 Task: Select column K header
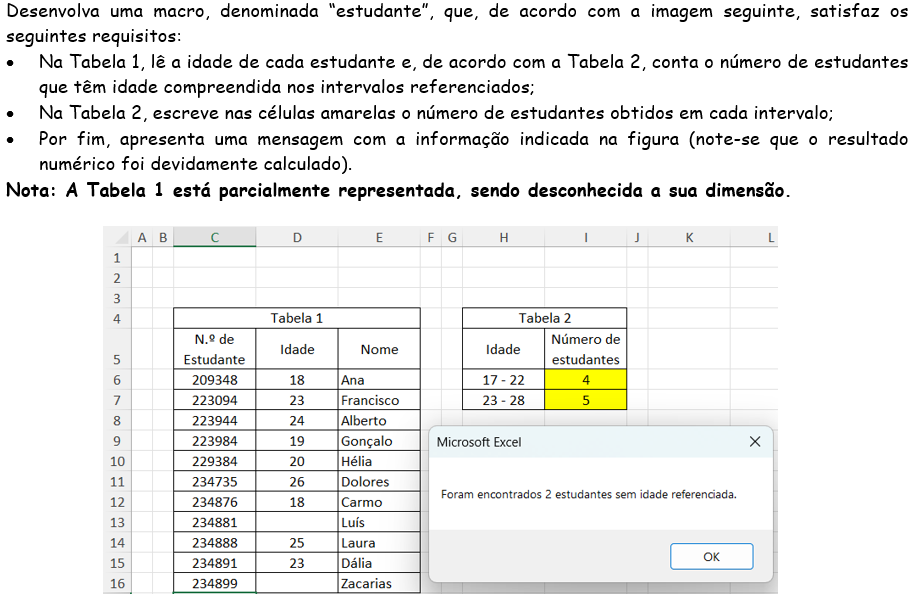689,238
